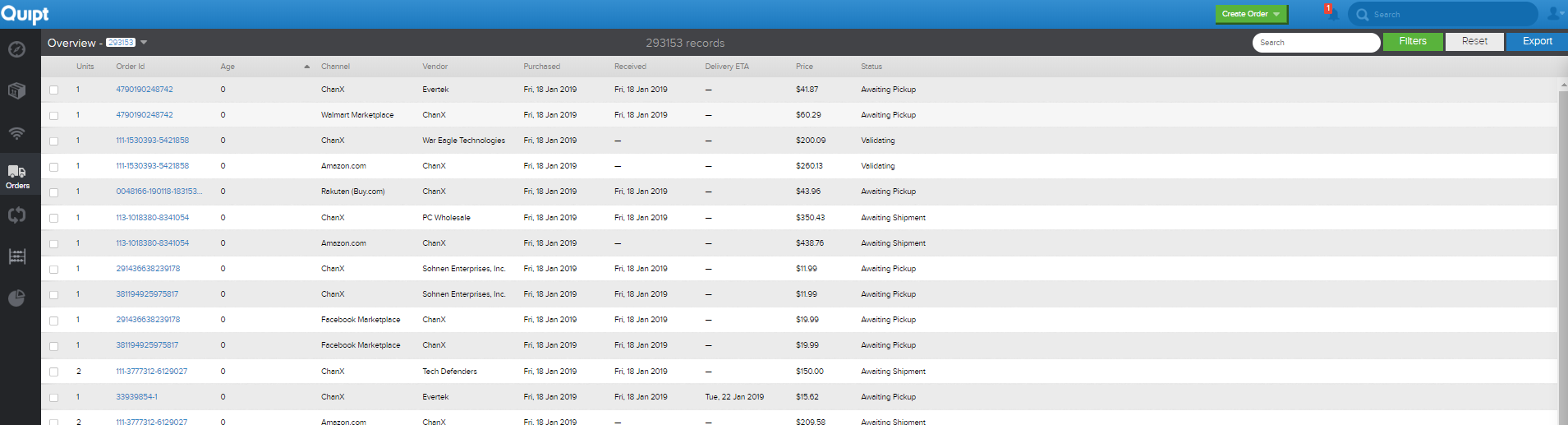Open the Products box icon in sidebar
The height and width of the screenshot is (425, 1568).
(x=16, y=90)
